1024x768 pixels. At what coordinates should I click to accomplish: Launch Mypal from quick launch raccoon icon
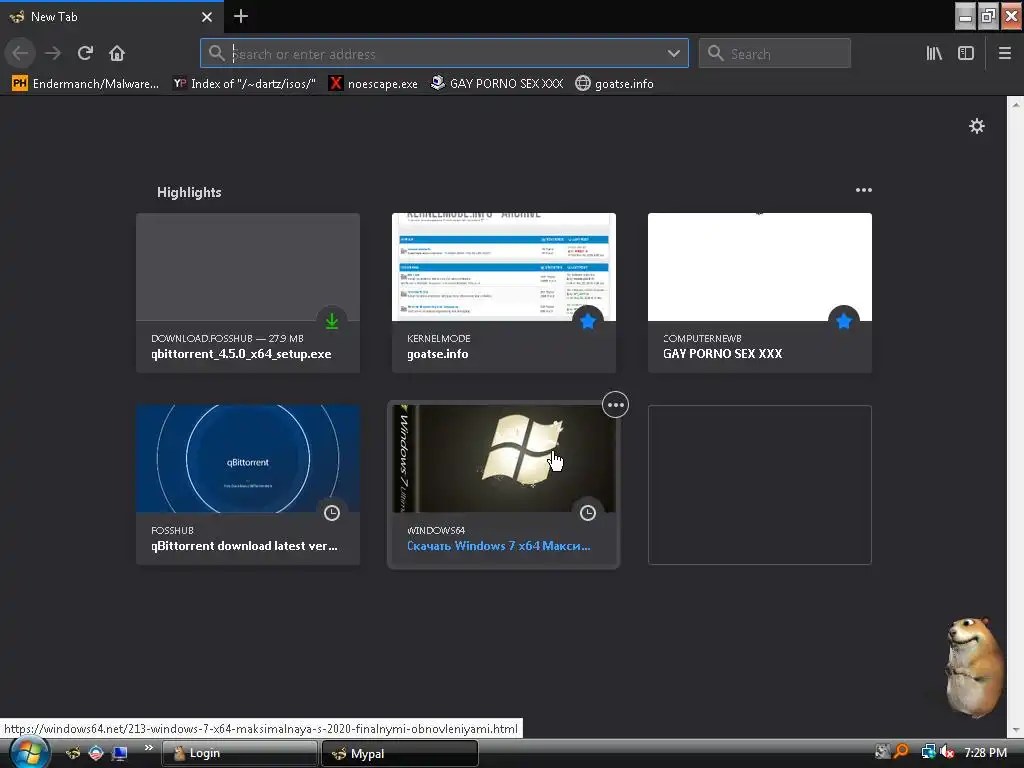coord(73,753)
